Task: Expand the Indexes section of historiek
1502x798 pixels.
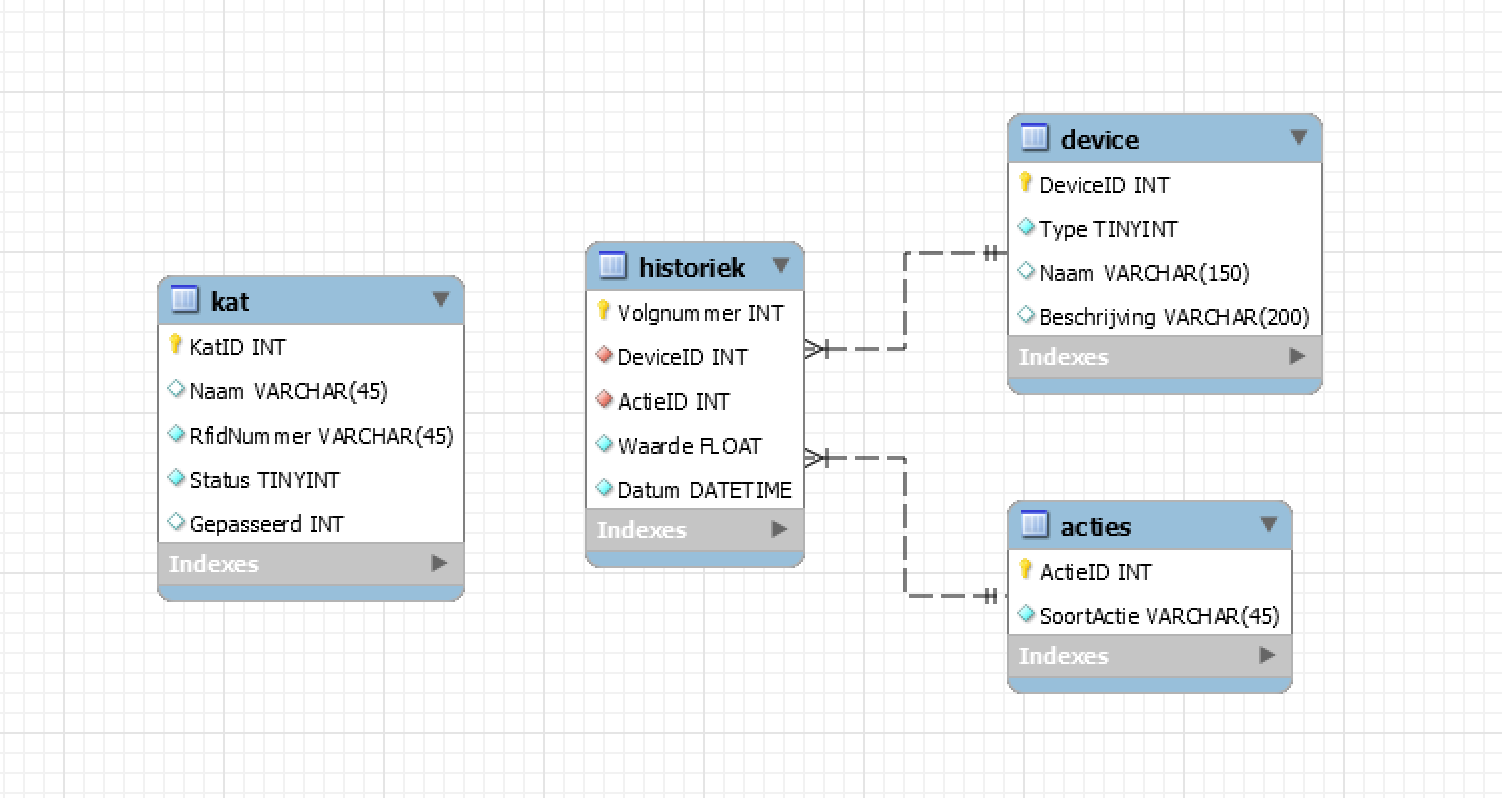Action: 779,529
